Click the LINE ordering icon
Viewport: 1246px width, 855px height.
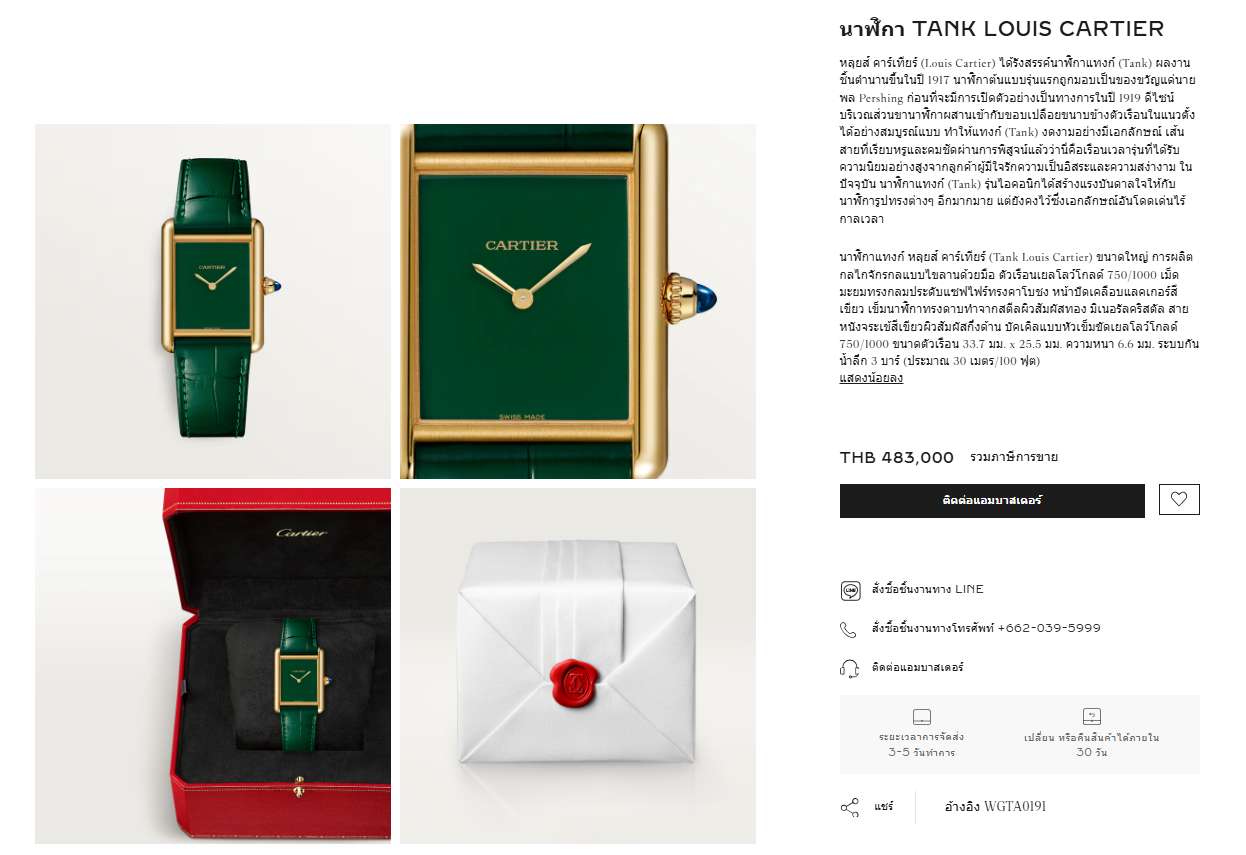[850, 590]
